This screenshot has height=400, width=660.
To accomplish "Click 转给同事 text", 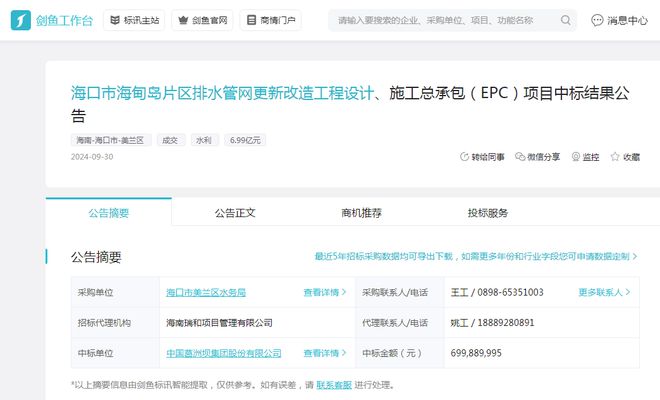I will point(488,157).
